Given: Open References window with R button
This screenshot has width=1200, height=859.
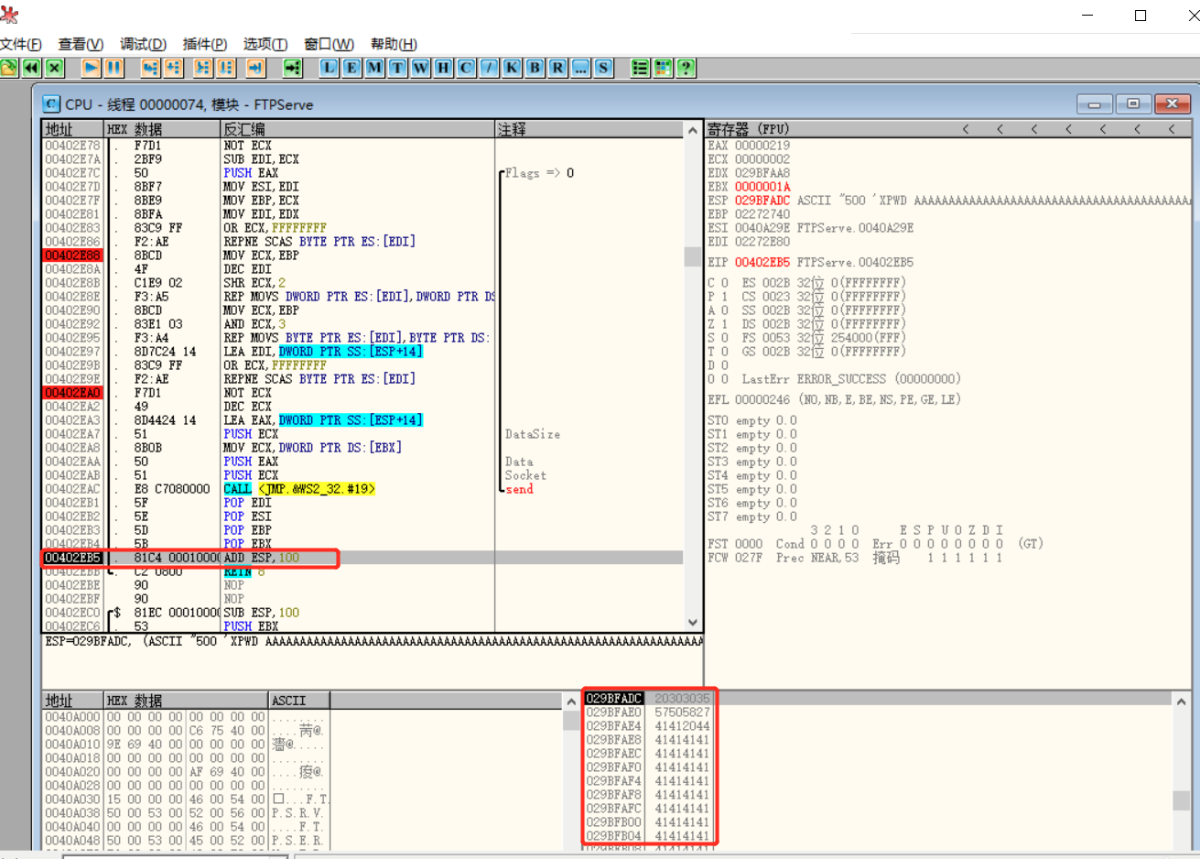Looking at the screenshot, I should 557,68.
